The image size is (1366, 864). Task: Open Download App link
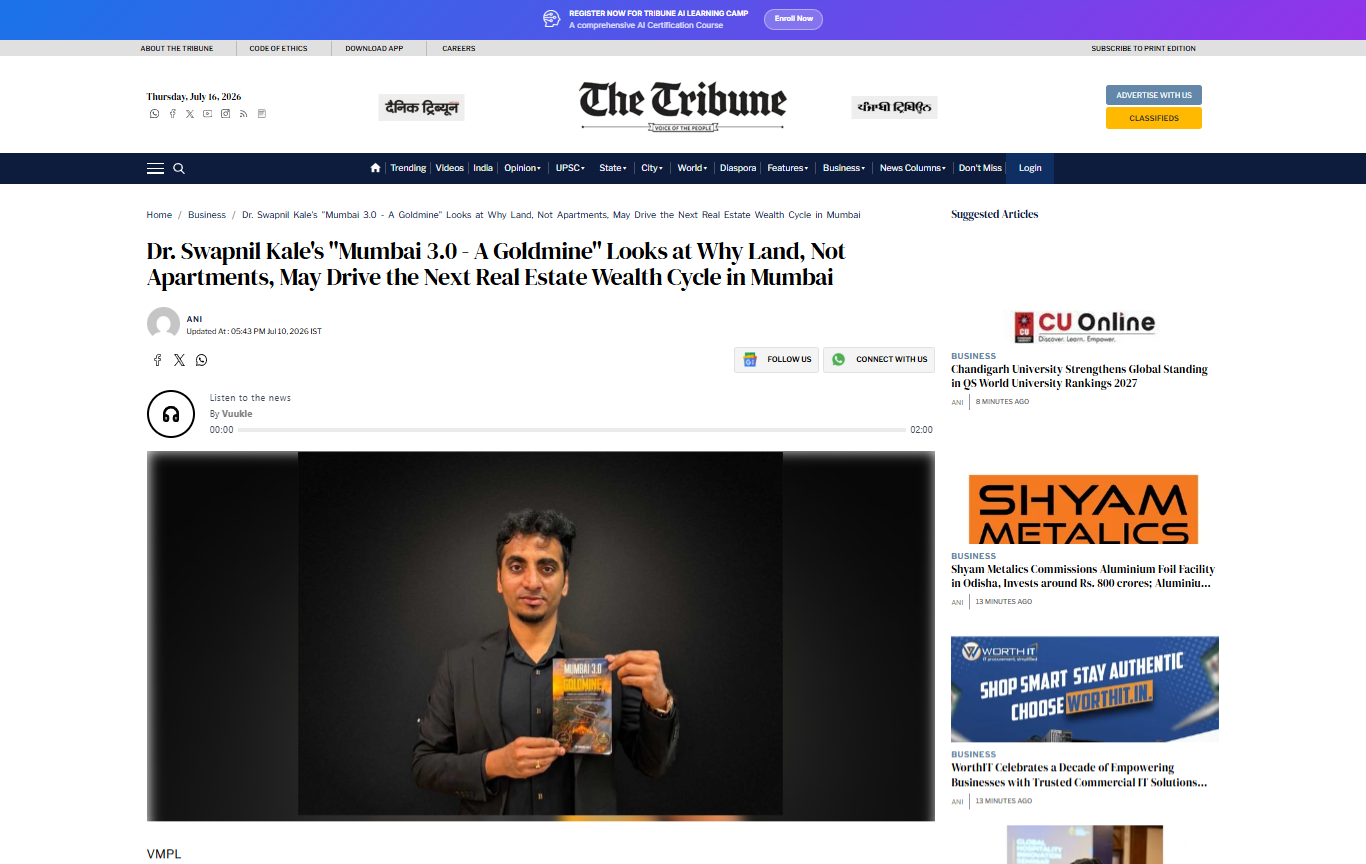[374, 48]
